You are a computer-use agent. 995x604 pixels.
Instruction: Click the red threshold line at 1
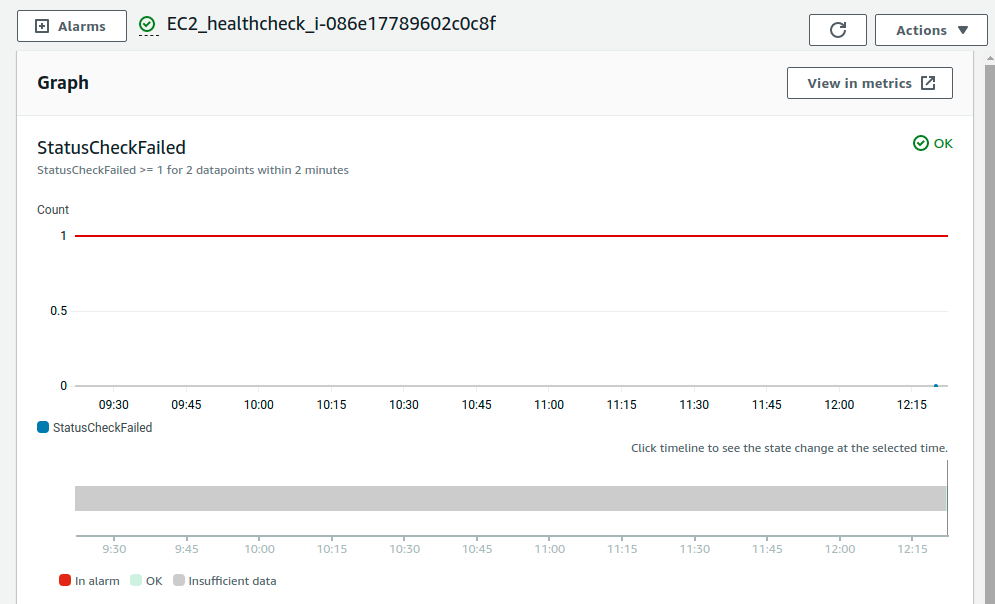click(x=511, y=236)
